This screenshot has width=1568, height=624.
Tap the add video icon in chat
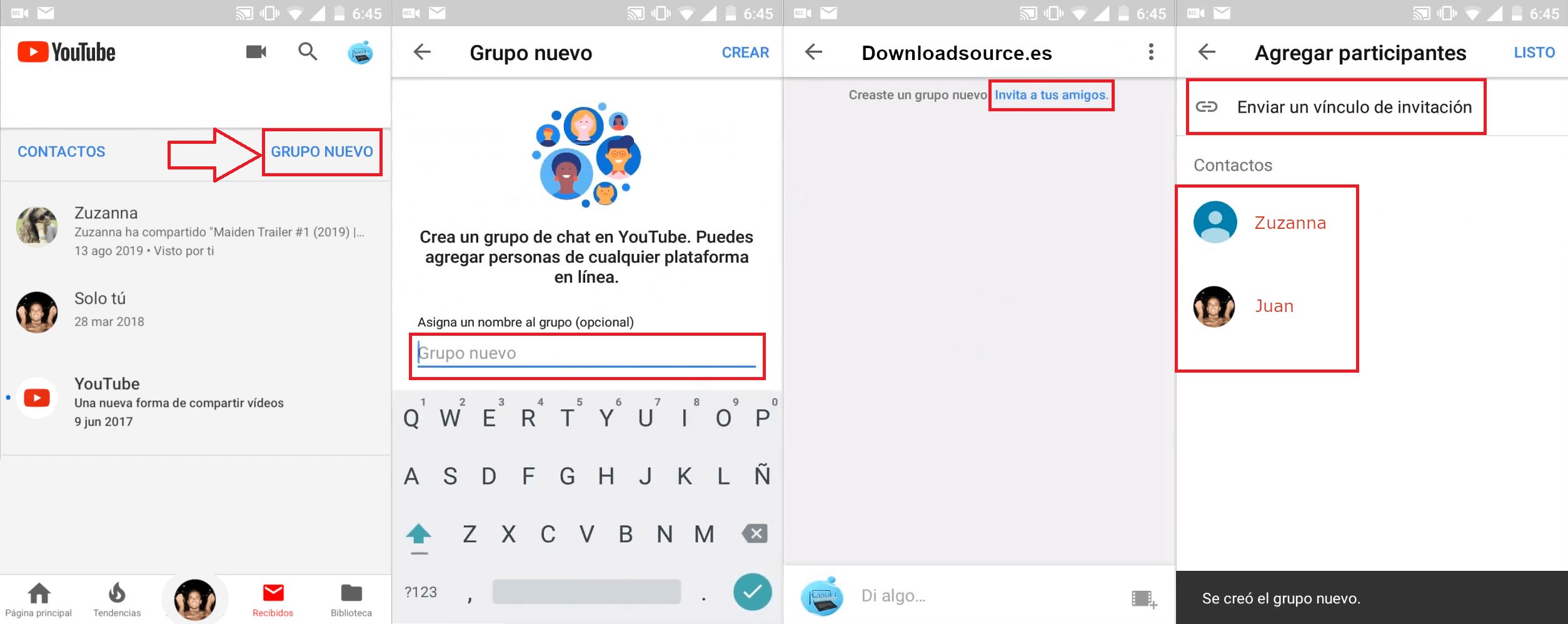[x=1144, y=598]
